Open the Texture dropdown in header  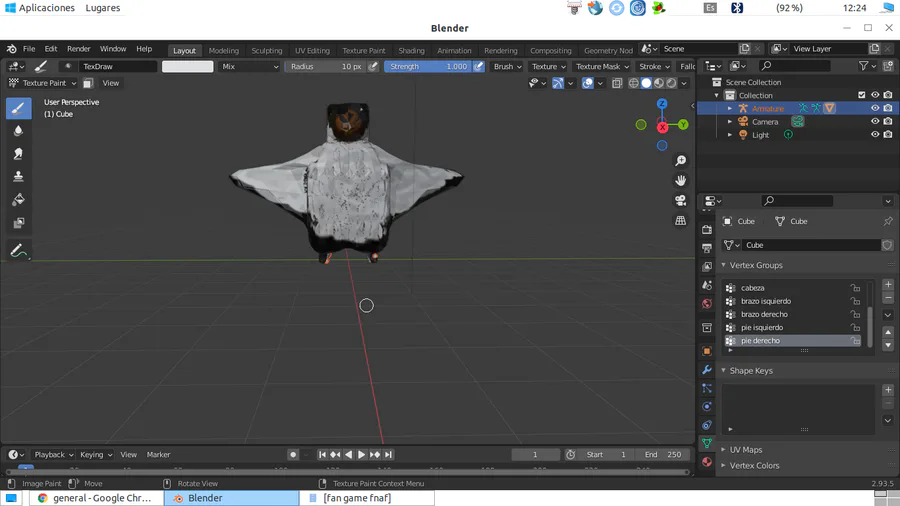pos(548,67)
